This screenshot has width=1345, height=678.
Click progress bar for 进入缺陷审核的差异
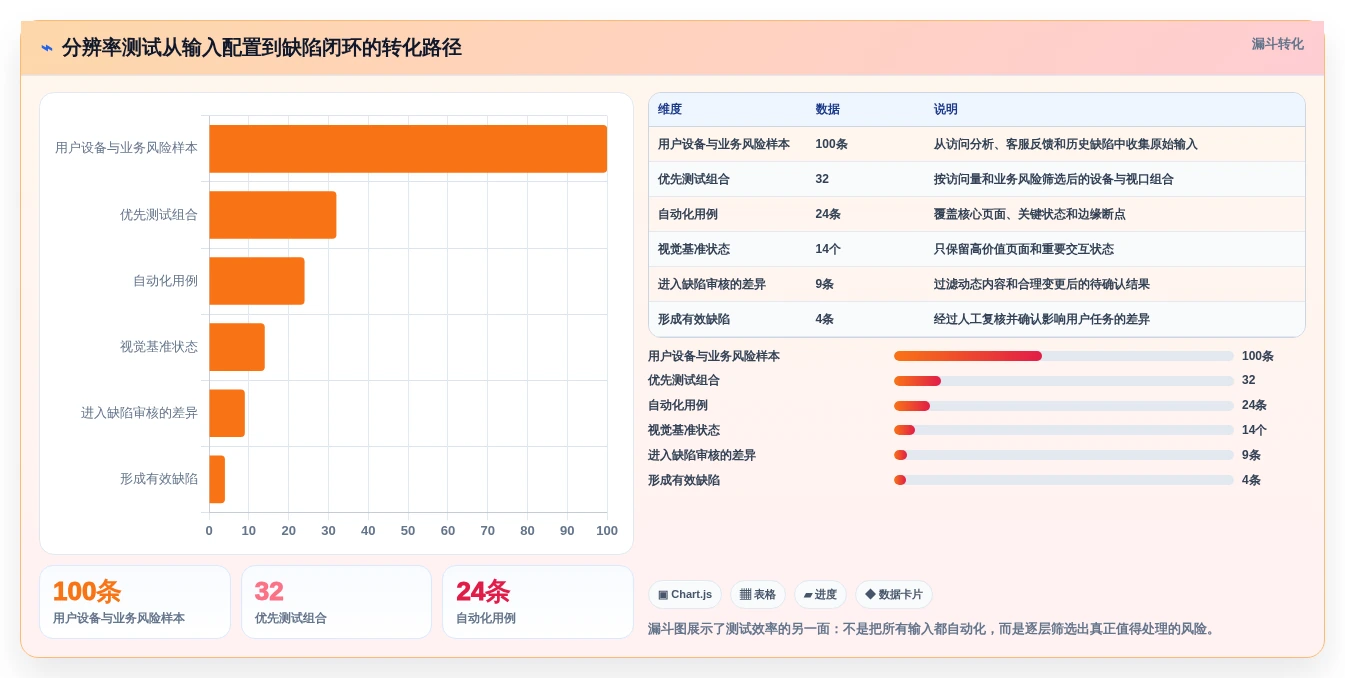(x=1064, y=455)
